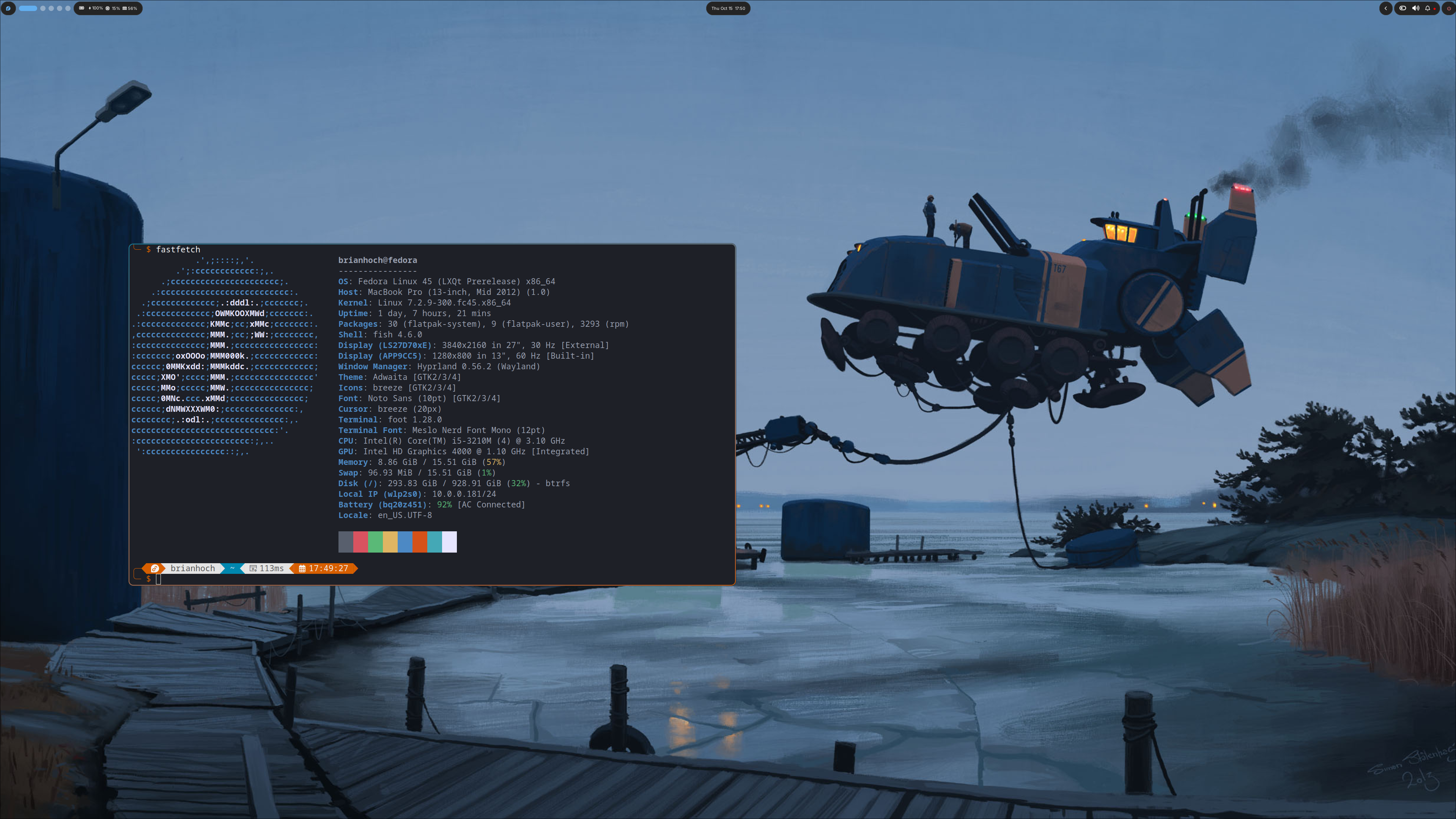
Task: Click the 'Battery (bq20z451): 92%' line
Action: coord(431,505)
